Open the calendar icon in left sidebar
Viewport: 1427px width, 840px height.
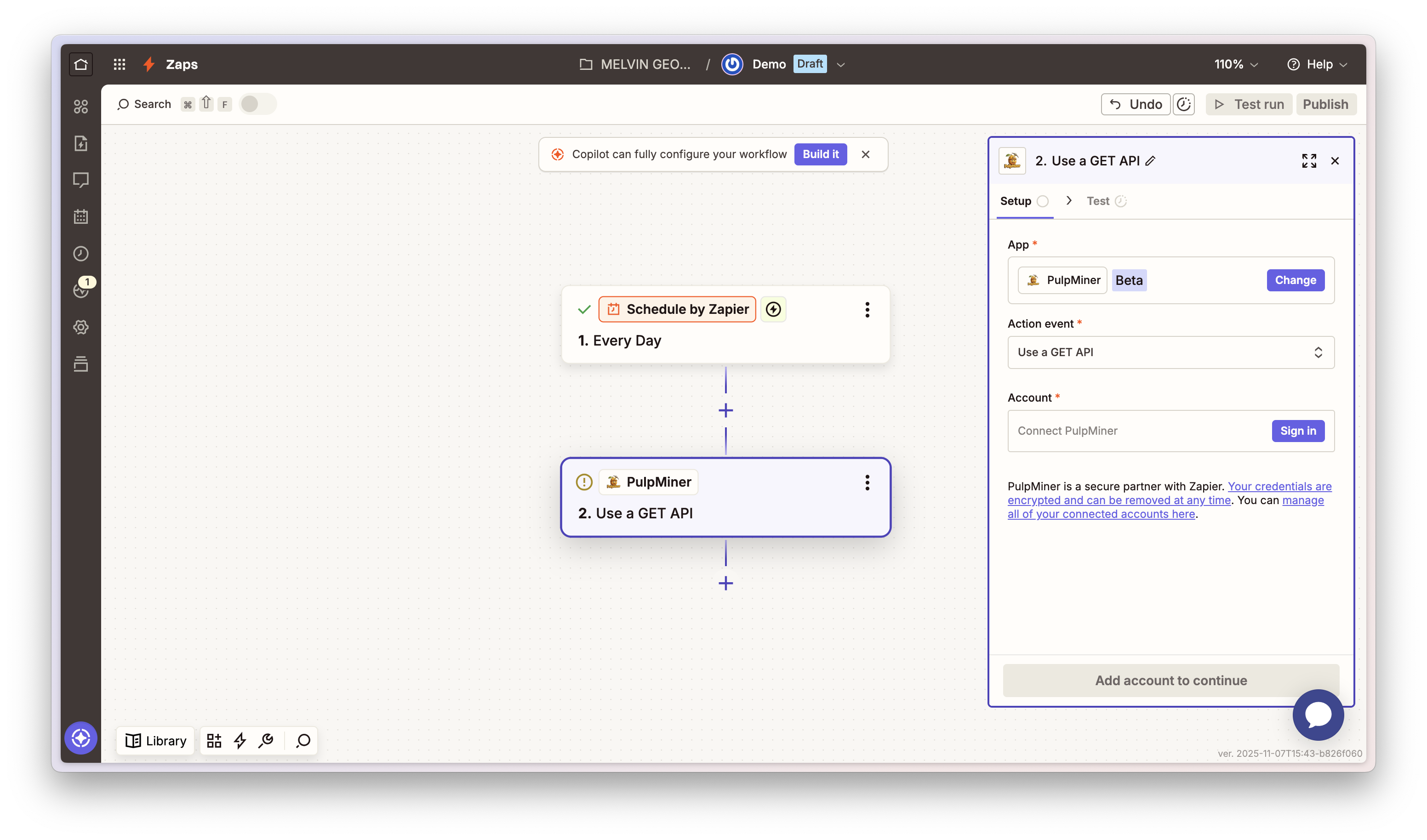click(x=81, y=216)
